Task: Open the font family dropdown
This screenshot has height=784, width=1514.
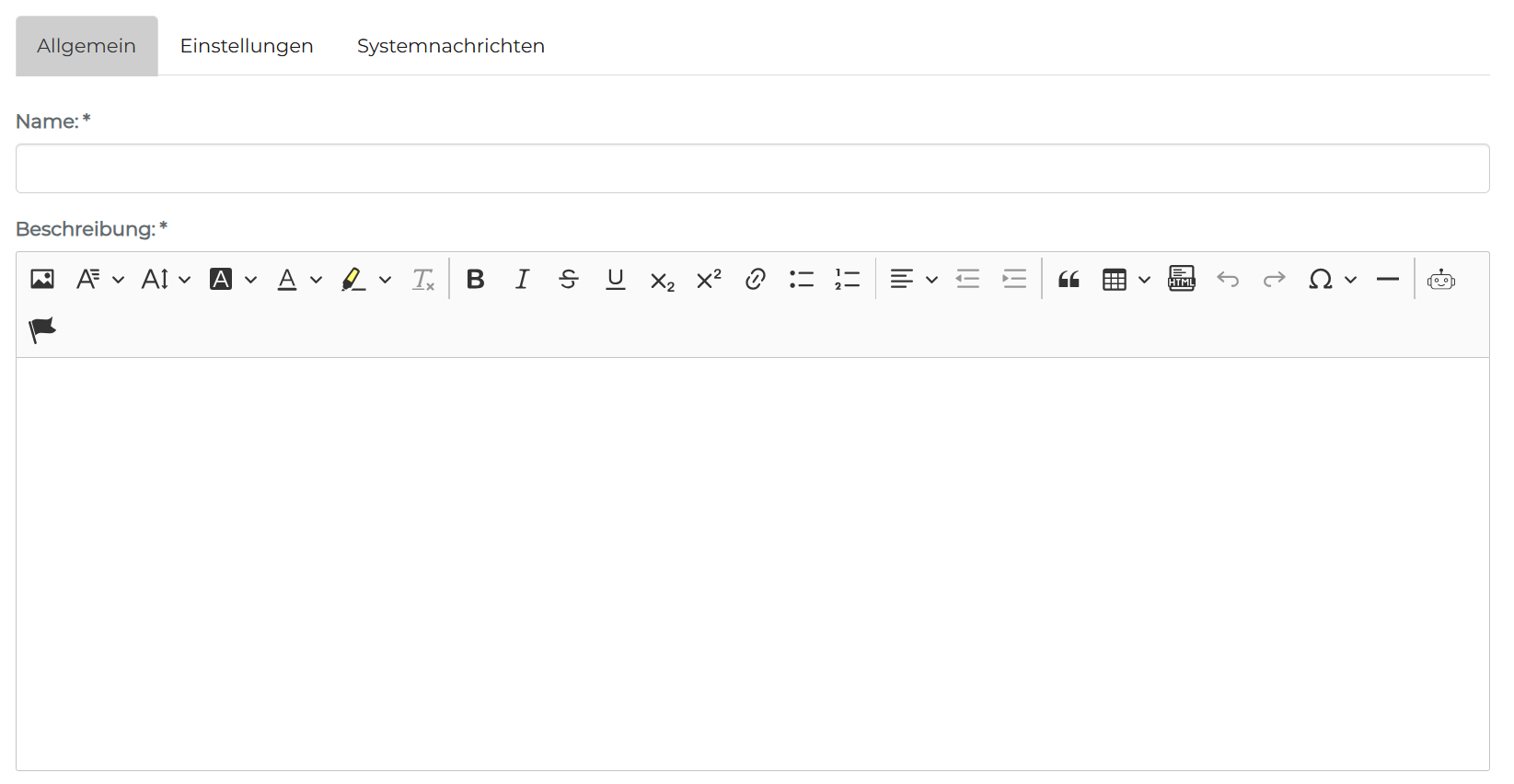Action: coord(99,279)
